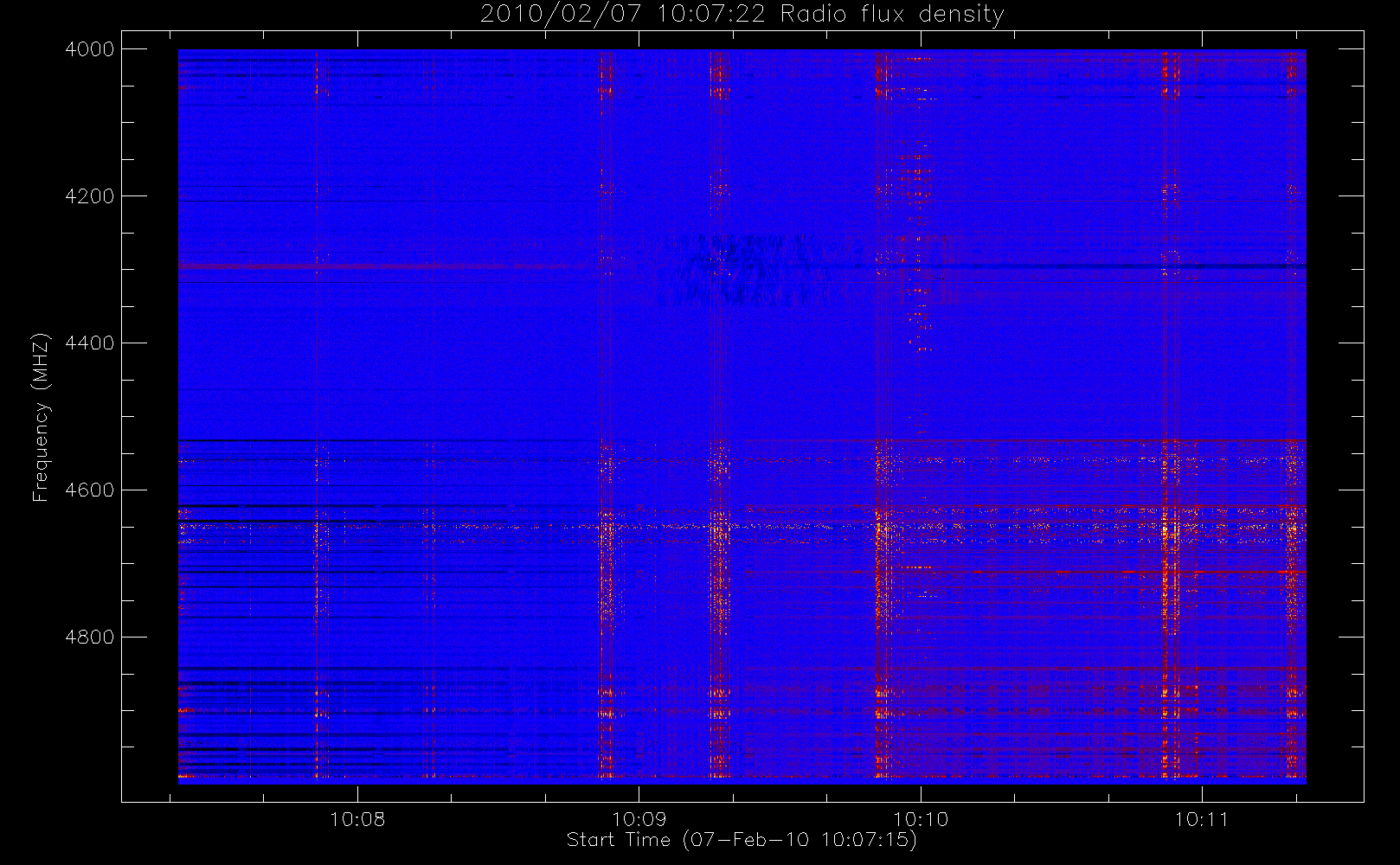The image size is (1400, 865).
Task: Click the 'Start Time (07-Feb-10 10:07:15)' axis label
Action: tap(742, 840)
